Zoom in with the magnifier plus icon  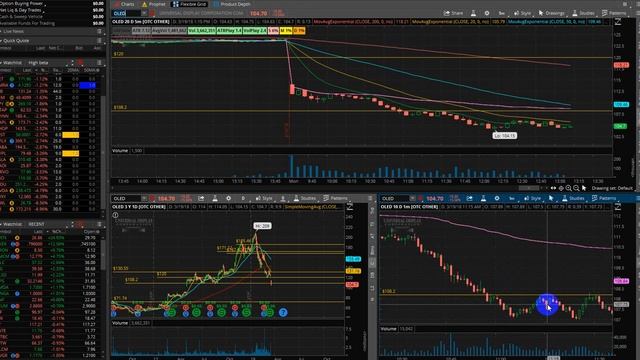tap(569, 188)
